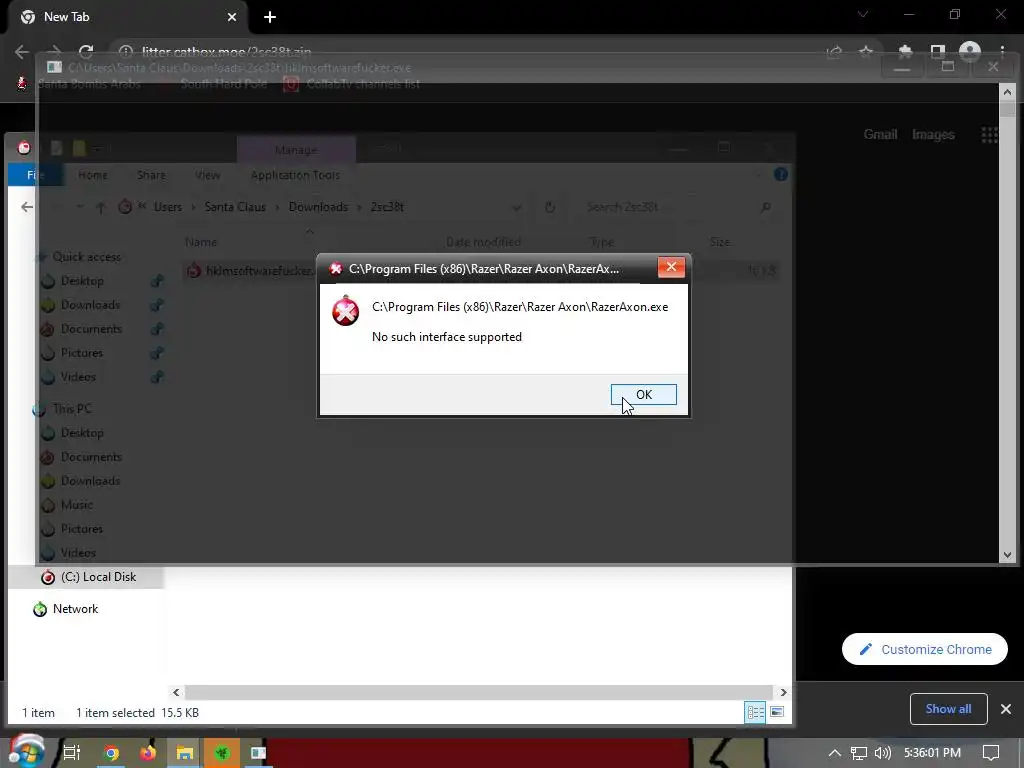Bookmark this page with the star icon
This screenshot has width=1024, height=768.
[x=865, y=52]
